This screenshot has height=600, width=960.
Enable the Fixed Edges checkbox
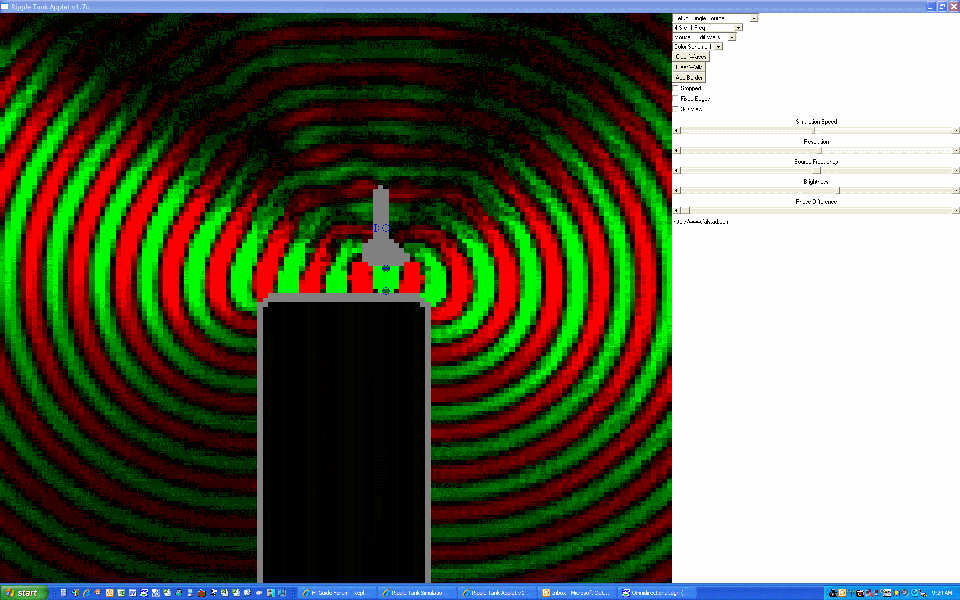click(677, 99)
